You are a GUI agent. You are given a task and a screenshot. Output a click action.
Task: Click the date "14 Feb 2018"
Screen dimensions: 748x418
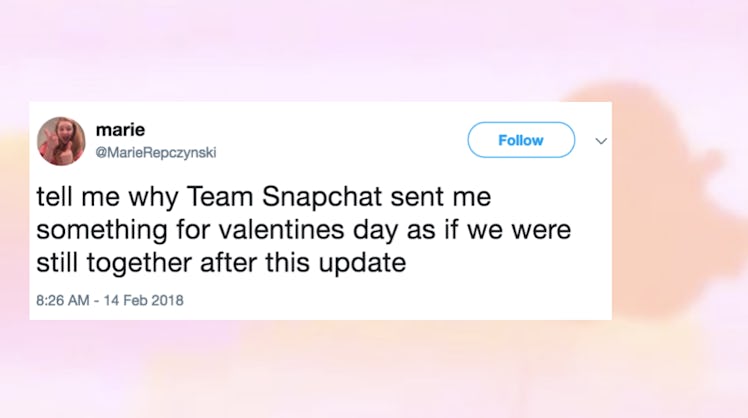147,300
